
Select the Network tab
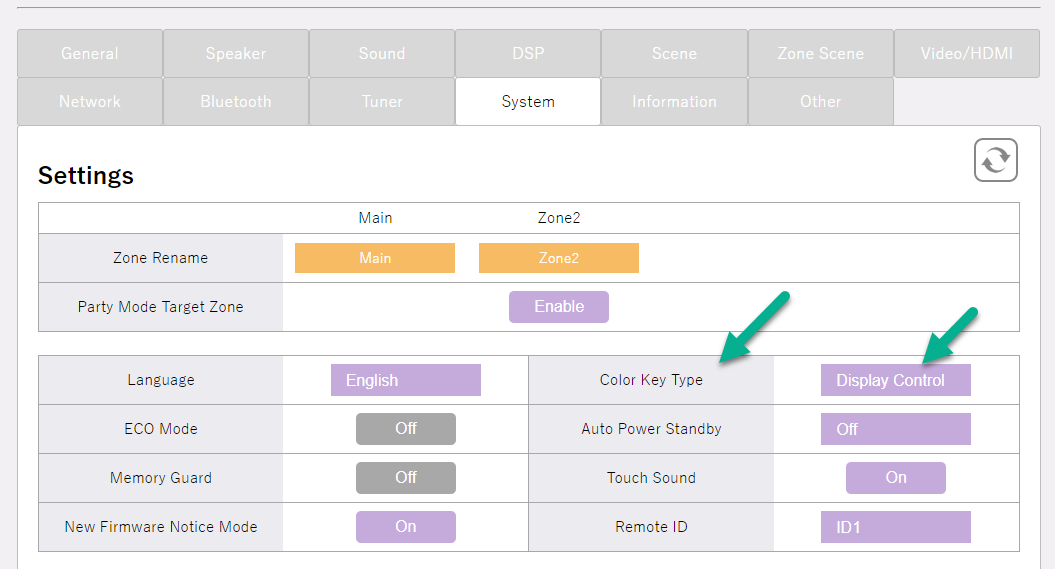tap(90, 102)
